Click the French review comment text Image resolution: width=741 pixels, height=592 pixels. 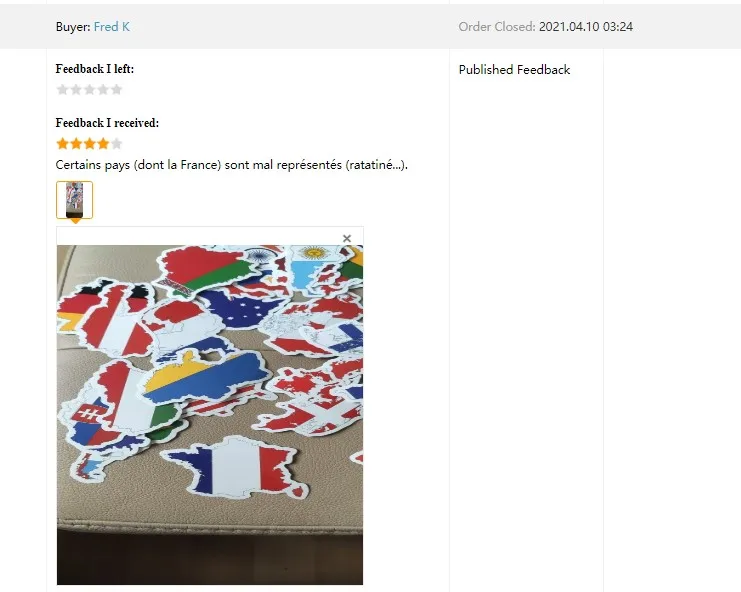pos(232,165)
